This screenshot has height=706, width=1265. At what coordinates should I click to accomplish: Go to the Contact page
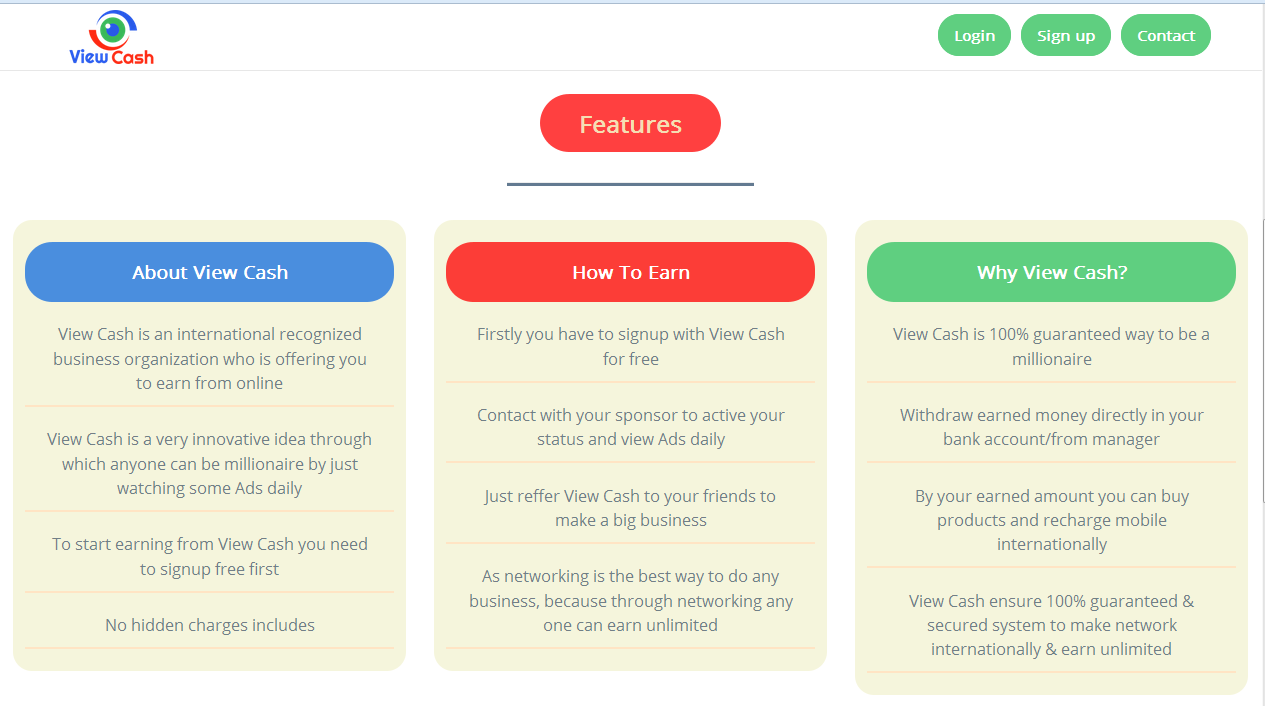pos(1165,36)
